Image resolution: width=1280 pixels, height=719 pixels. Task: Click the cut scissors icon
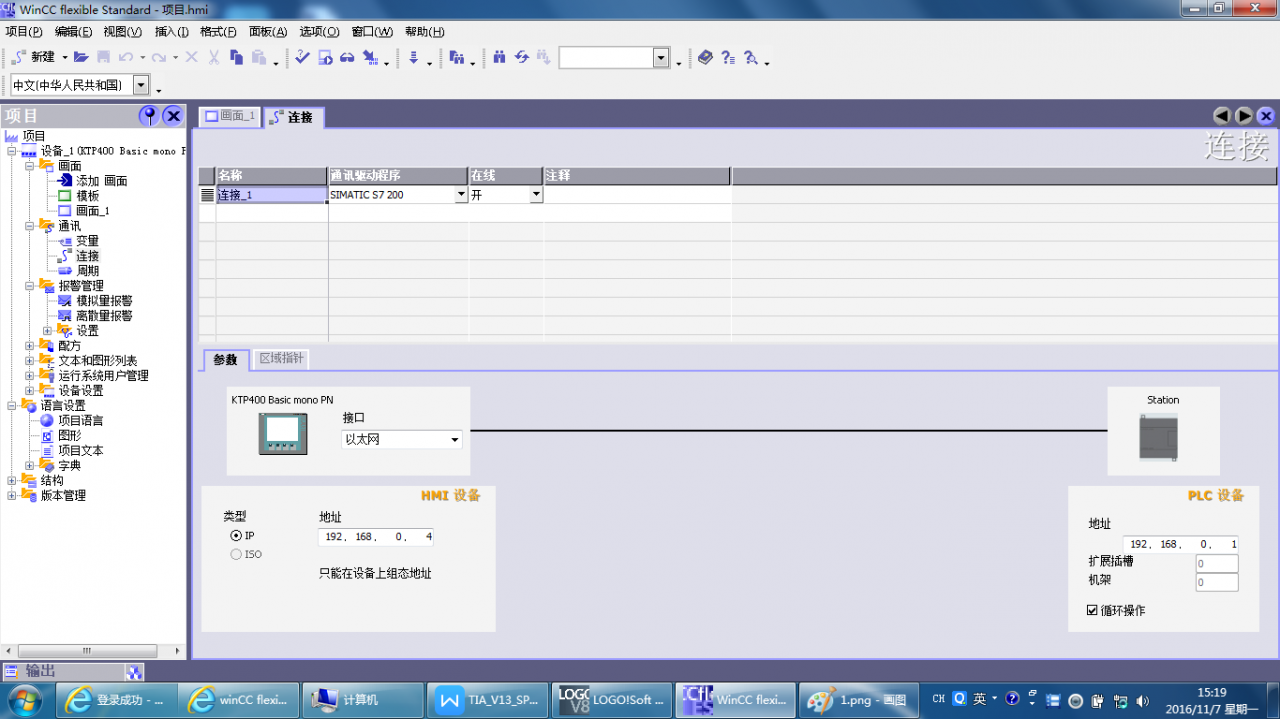coord(213,58)
